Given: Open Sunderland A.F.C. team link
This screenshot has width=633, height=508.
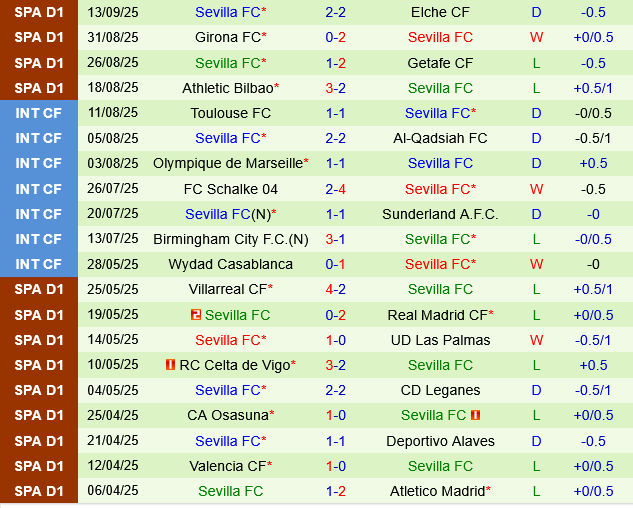Looking at the screenshot, I should coord(440,214).
